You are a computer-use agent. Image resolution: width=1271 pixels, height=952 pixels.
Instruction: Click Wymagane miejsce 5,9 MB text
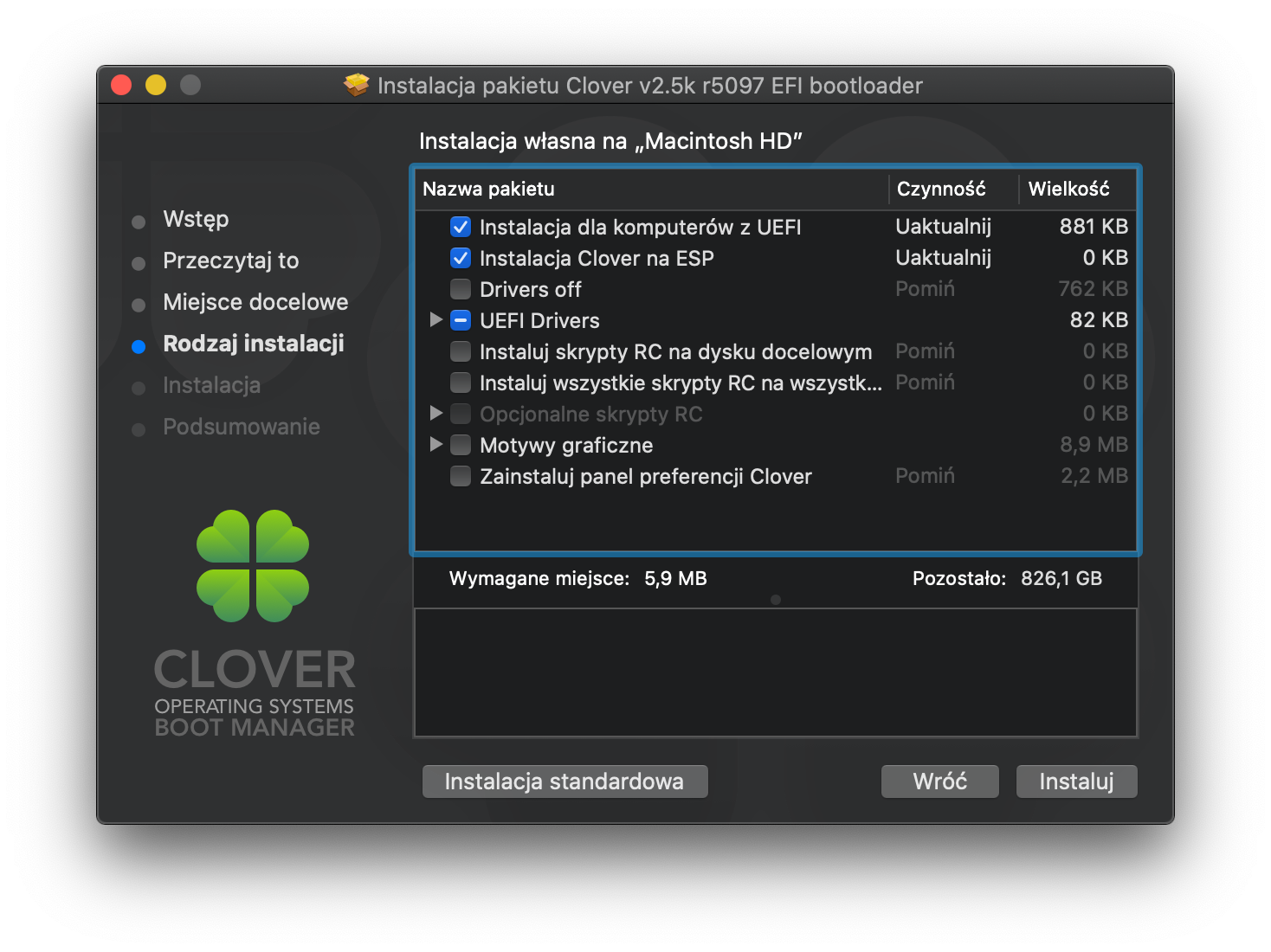point(577,578)
